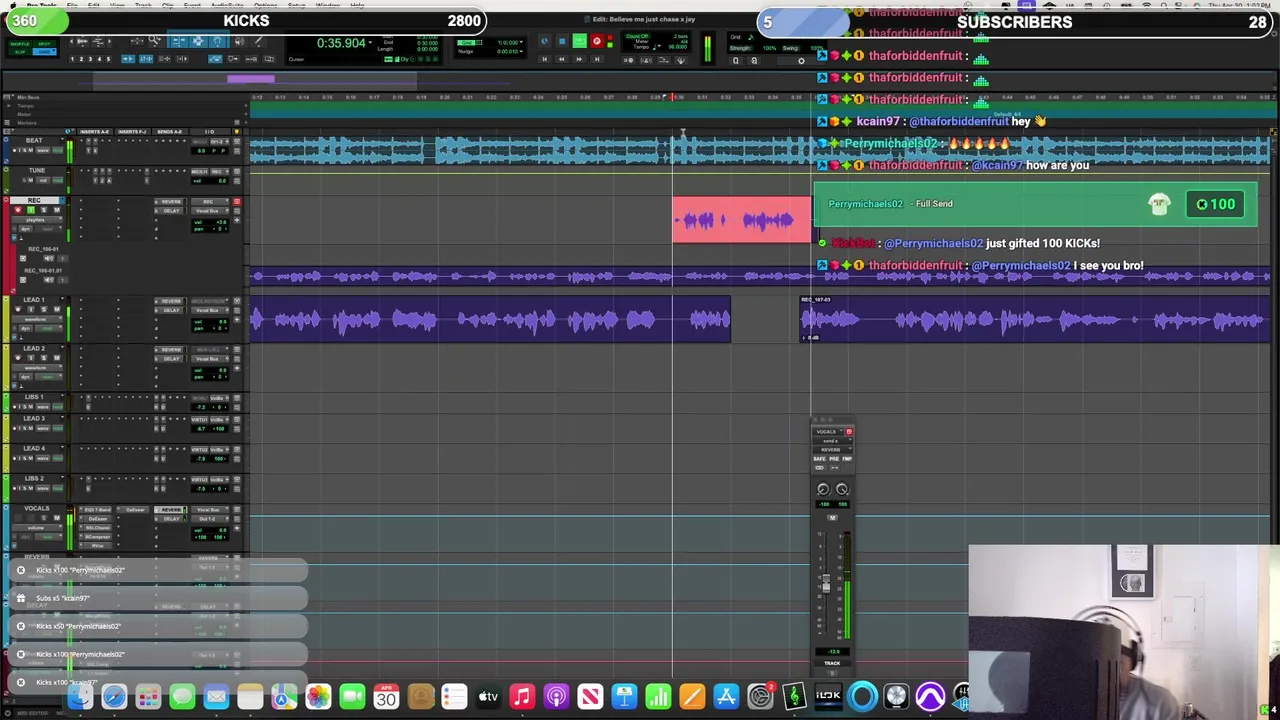Enable SLIP edit mode
The width and height of the screenshot is (1280, 720).
20,51
